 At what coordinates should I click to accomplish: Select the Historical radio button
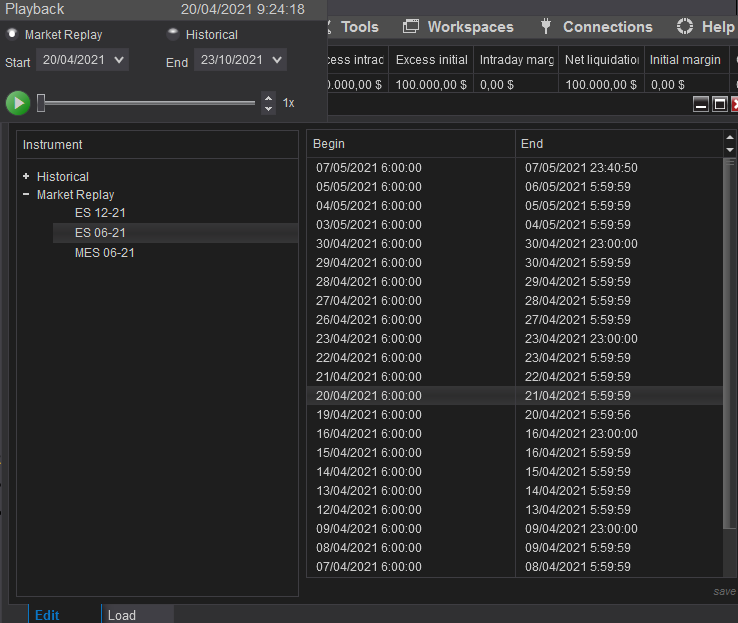pos(173,34)
